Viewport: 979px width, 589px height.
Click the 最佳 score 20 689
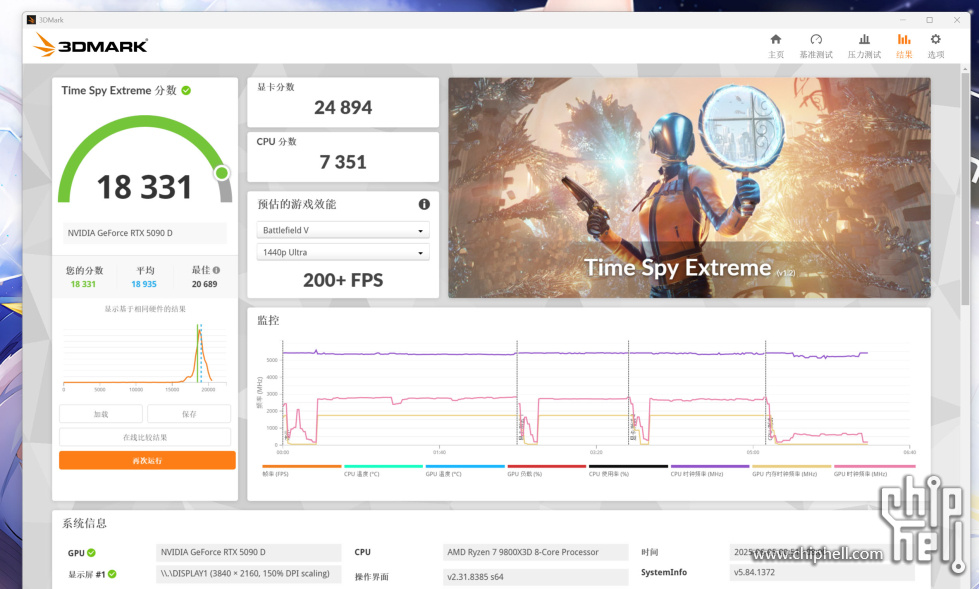pos(205,284)
